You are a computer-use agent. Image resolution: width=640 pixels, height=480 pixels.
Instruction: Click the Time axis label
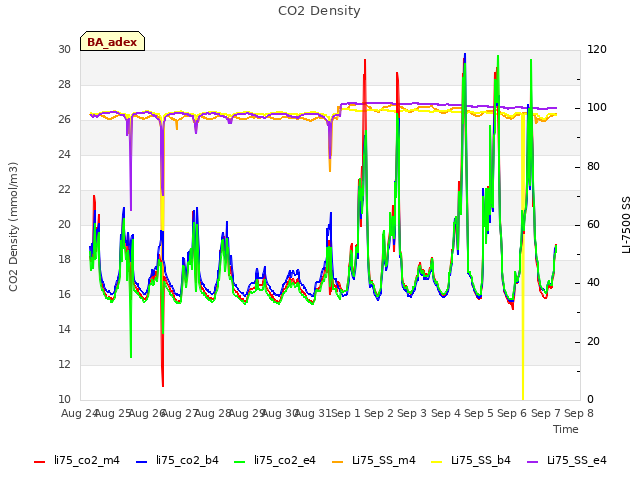click(x=566, y=429)
